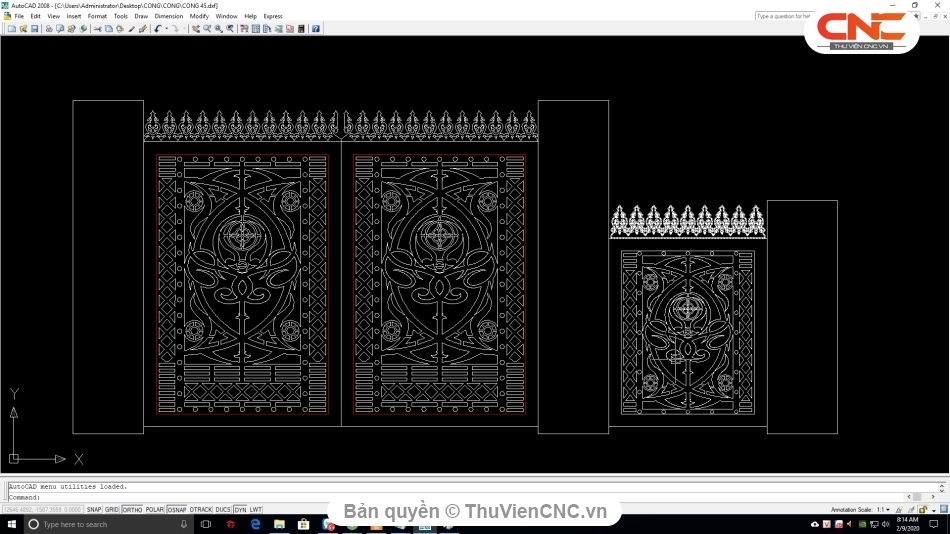Image resolution: width=950 pixels, height=534 pixels.
Task: Toggle GRID display in status bar
Action: (112, 510)
